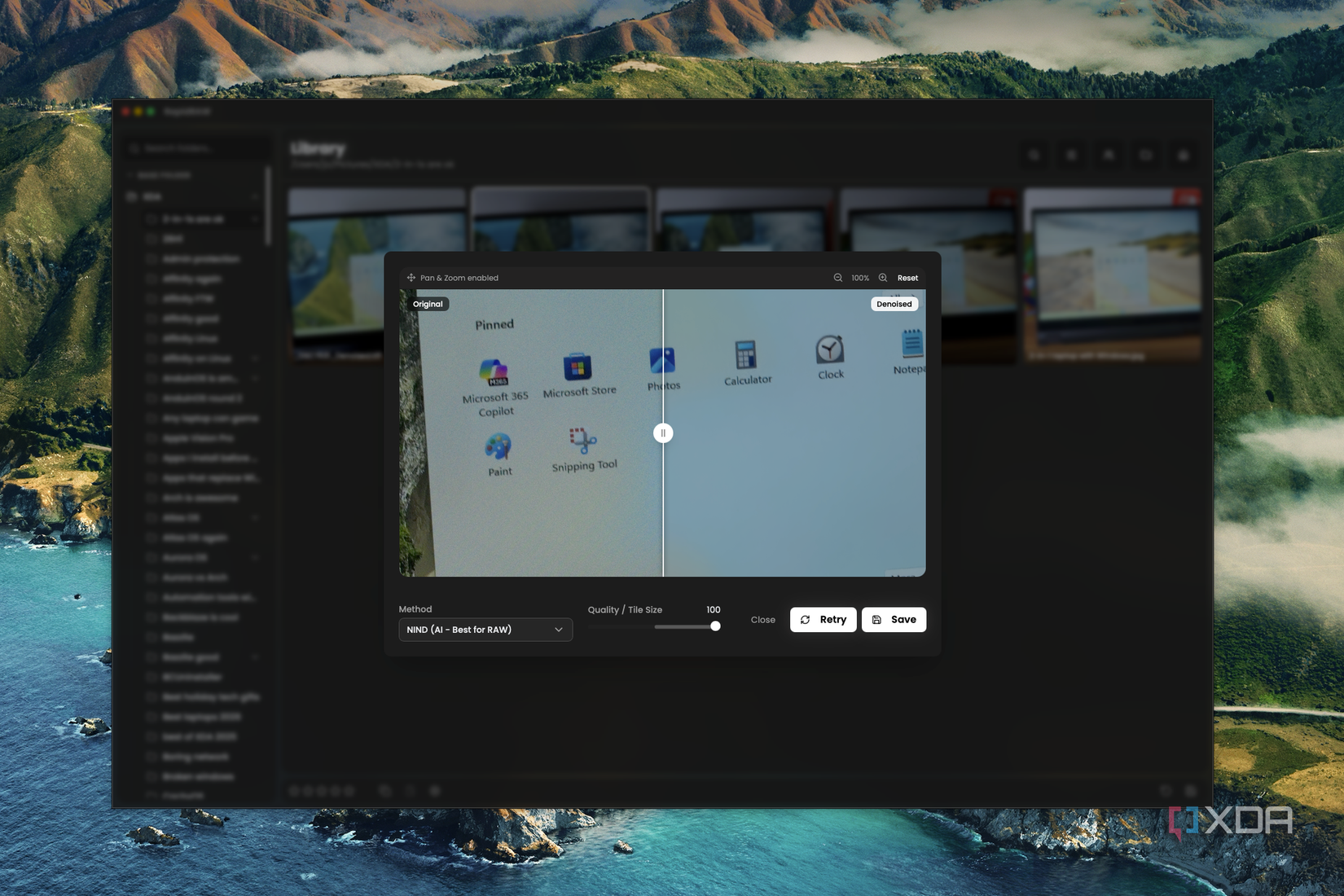Click the zoom out magnifier icon
This screenshot has height=896, width=1344.
click(837, 278)
